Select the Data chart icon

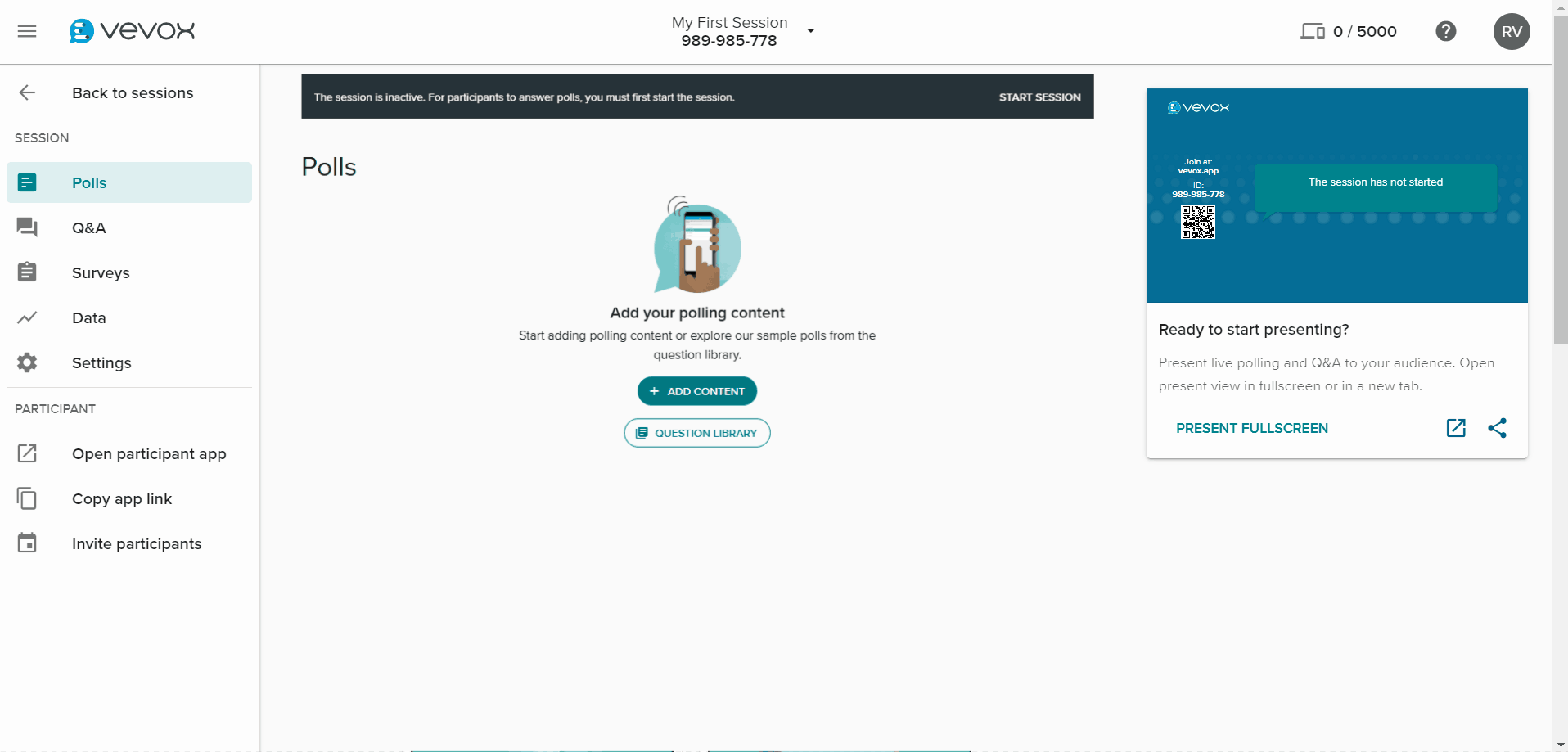(28, 317)
